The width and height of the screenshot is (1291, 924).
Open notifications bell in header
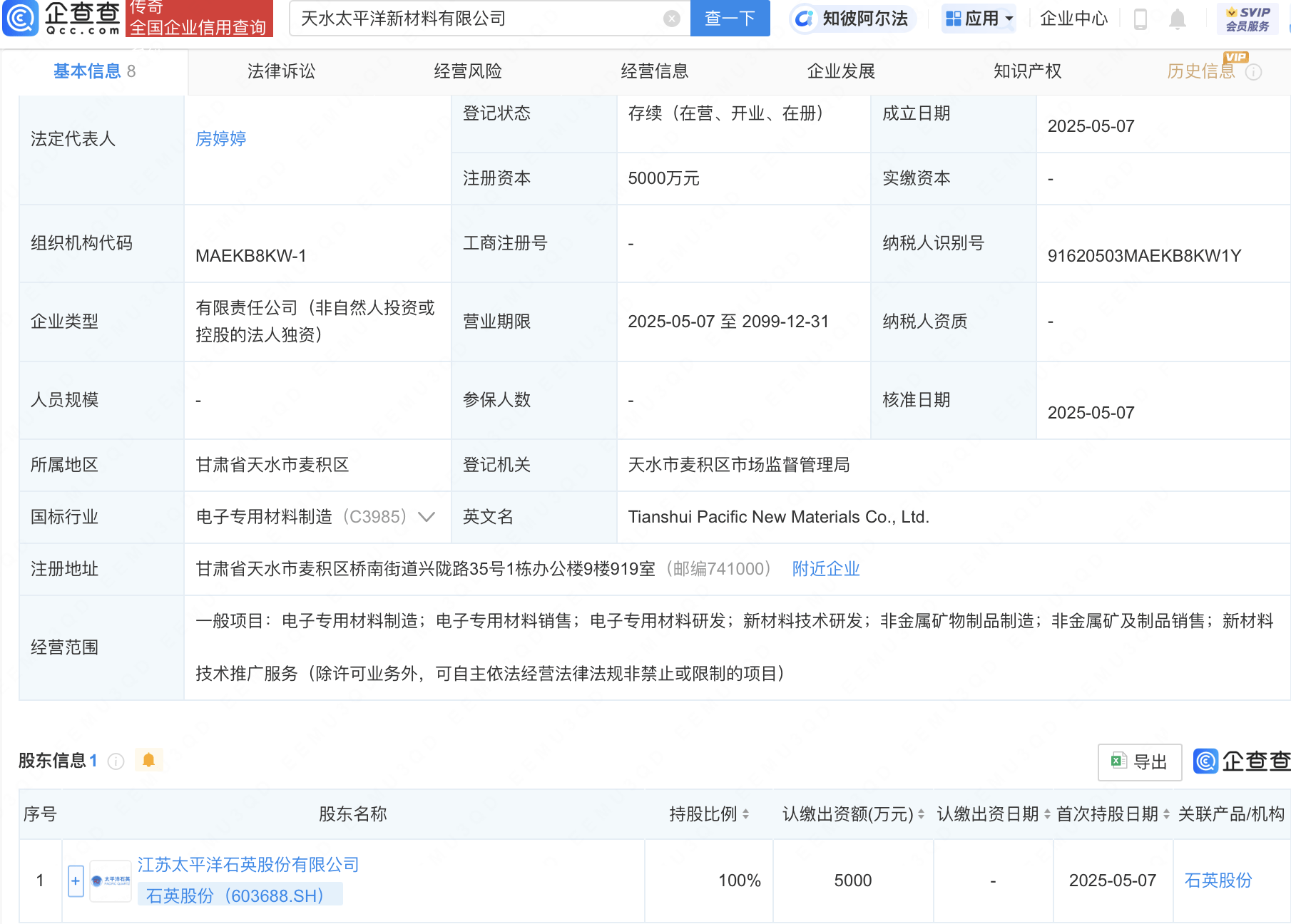(x=1177, y=19)
